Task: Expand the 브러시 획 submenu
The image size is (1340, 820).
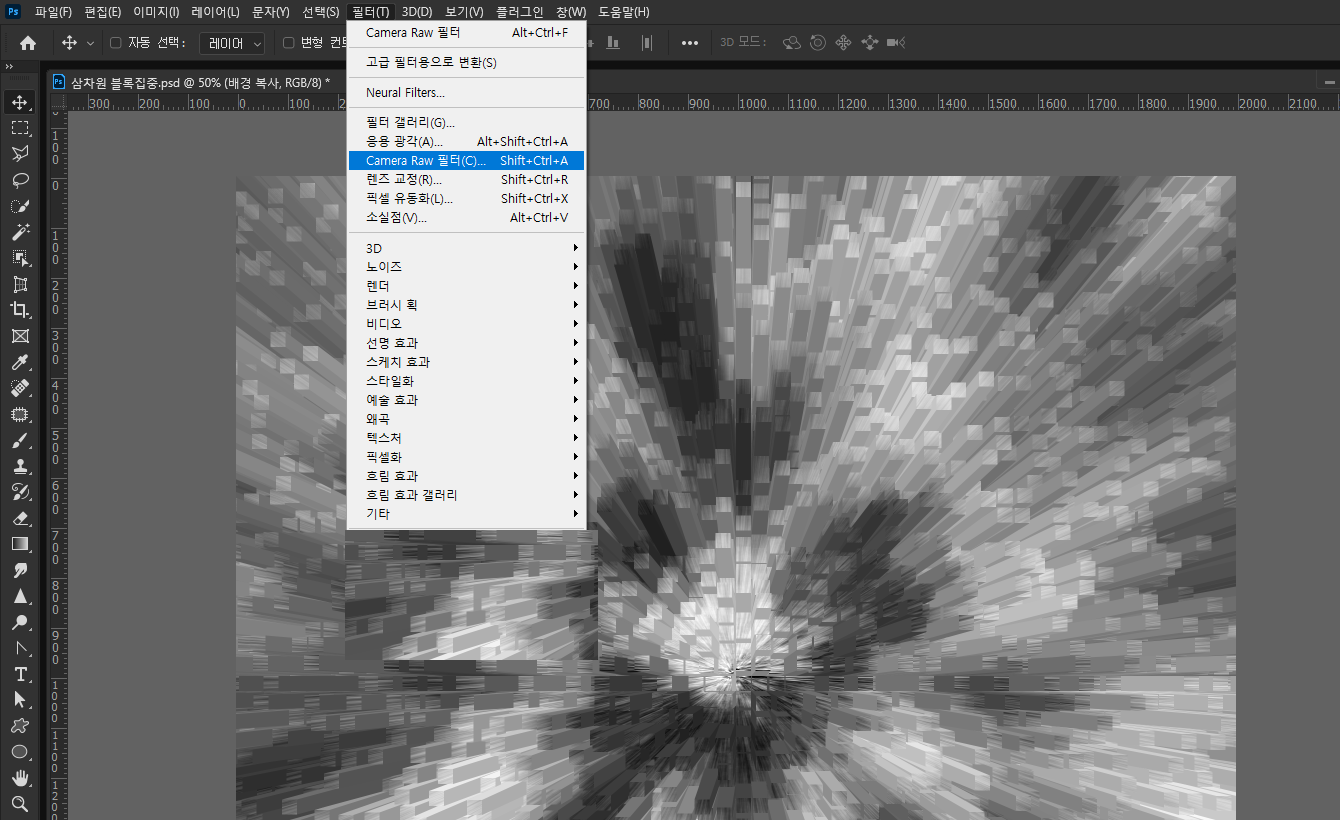Action: point(466,305)
